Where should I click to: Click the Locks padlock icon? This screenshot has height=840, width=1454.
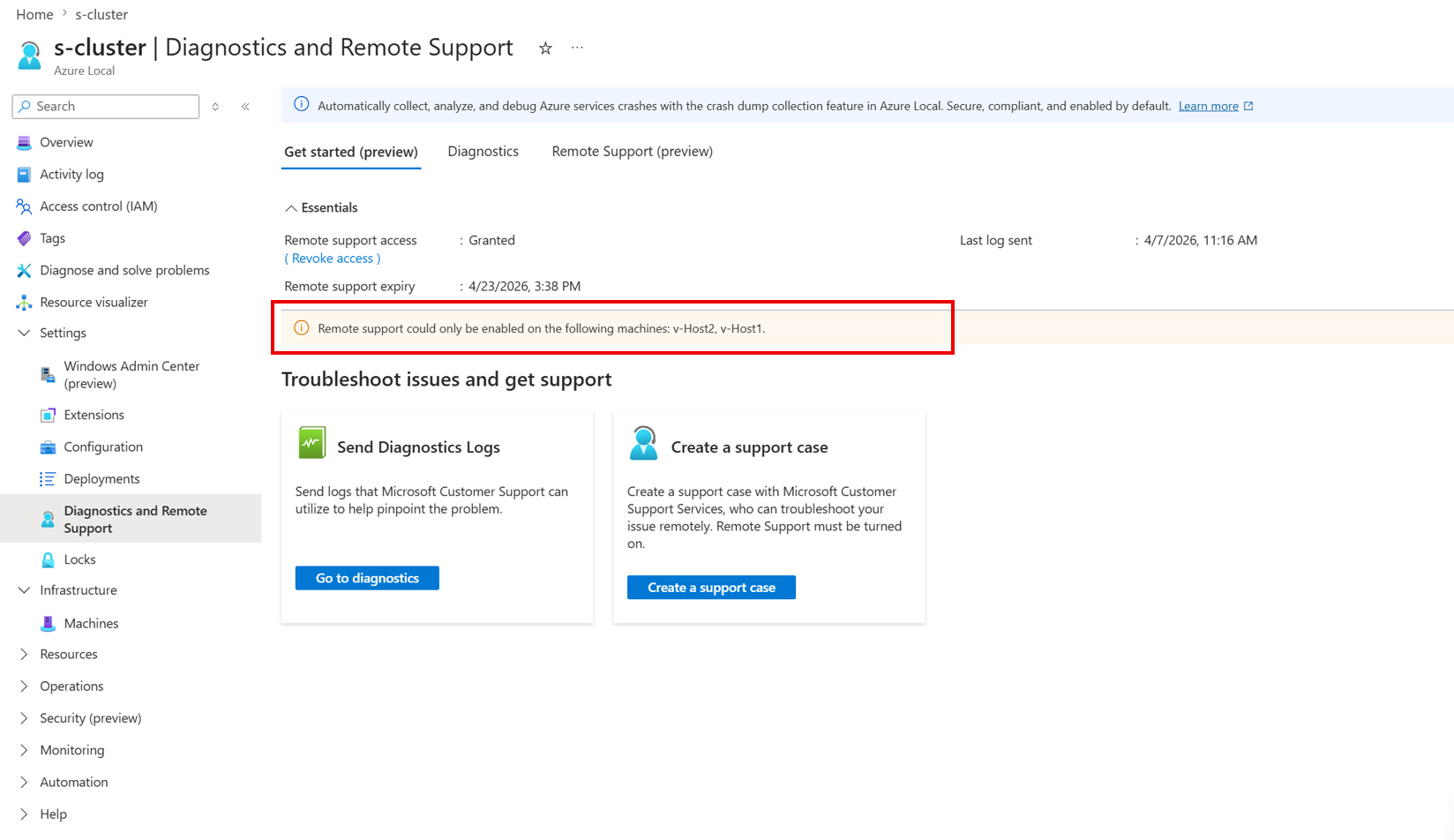[x=48, y=559]
